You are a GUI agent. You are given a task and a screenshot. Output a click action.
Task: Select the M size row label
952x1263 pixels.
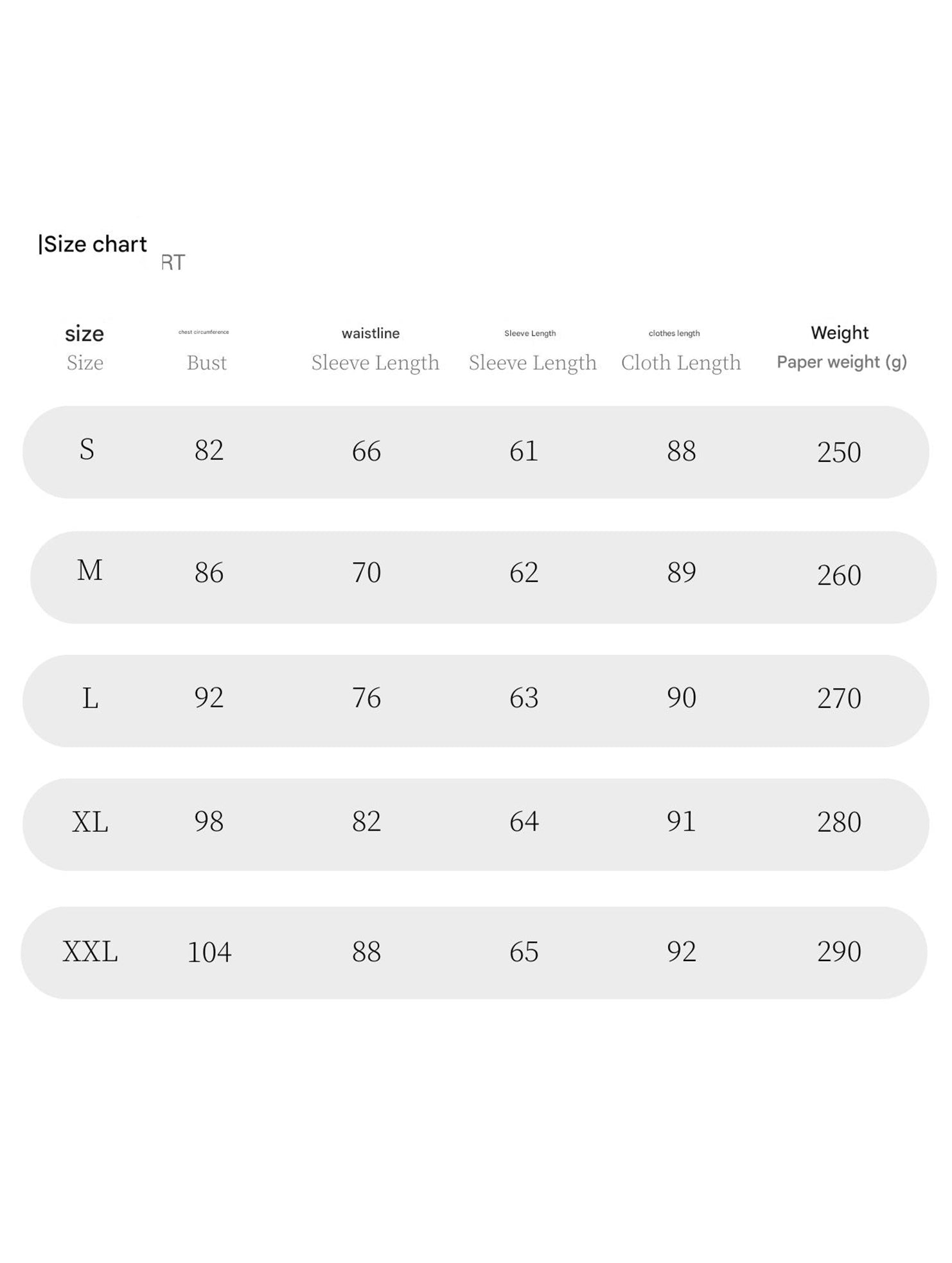(89, 570)
